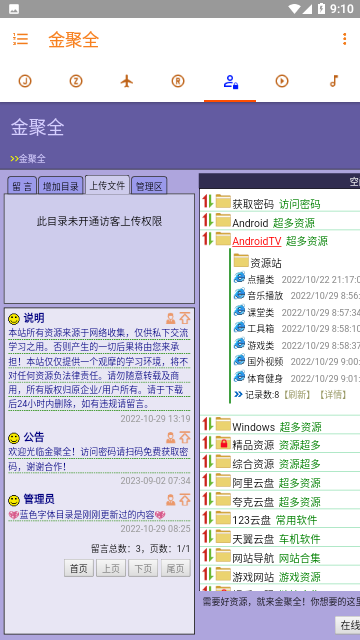Click the >>金聚全 breadcrumb link
Screen dimensions: 360x640
coord(28,158)
